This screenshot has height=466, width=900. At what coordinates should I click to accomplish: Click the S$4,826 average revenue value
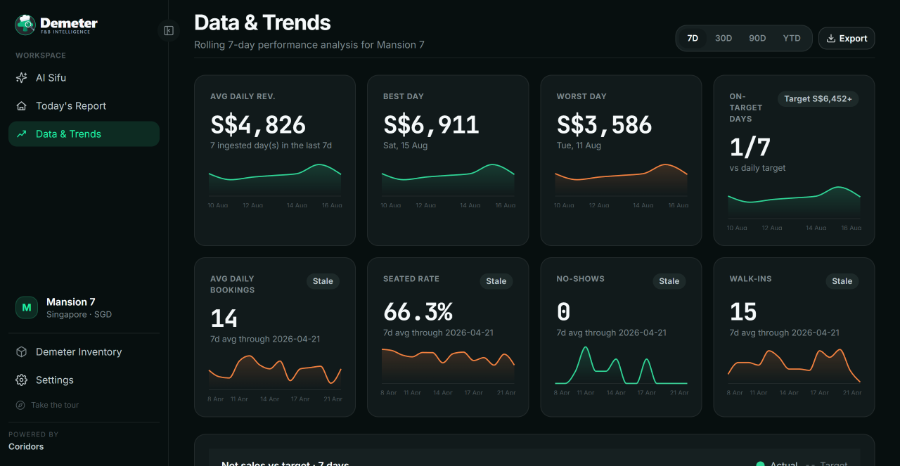point(258,125)
